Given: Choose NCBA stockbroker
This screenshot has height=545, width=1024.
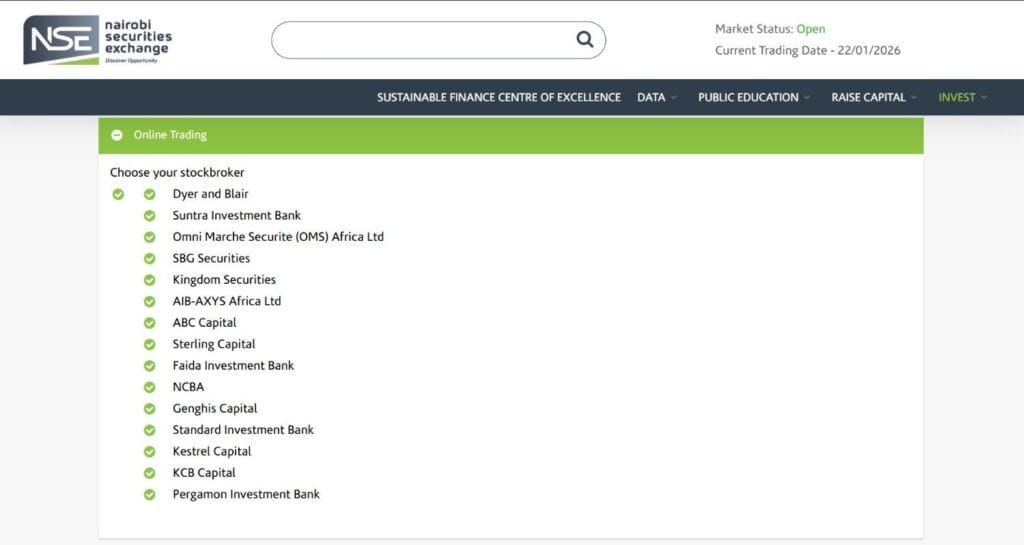Looking at the screenshot, I should pyautogui.click(x=188, y=387).
